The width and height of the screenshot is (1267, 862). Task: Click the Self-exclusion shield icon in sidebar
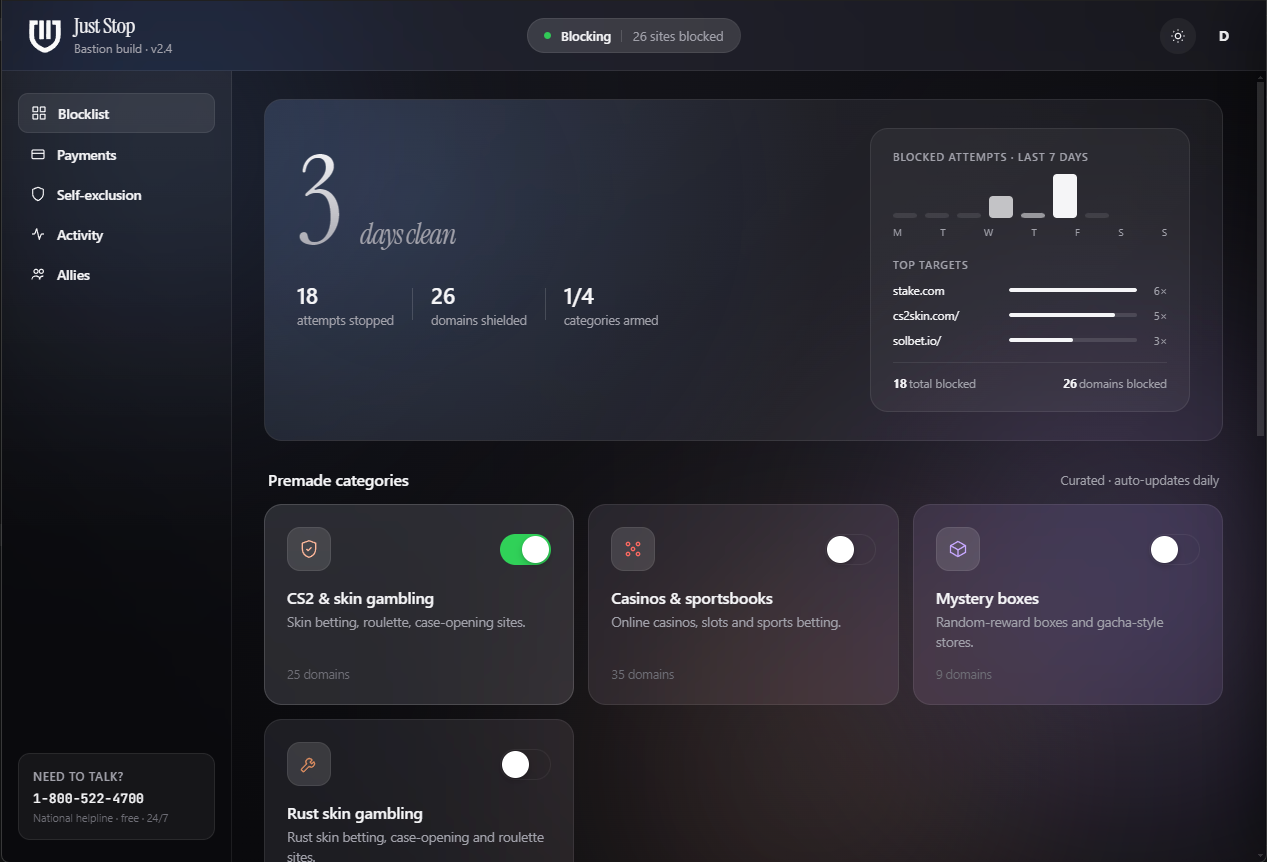click(x=38, y=195)
